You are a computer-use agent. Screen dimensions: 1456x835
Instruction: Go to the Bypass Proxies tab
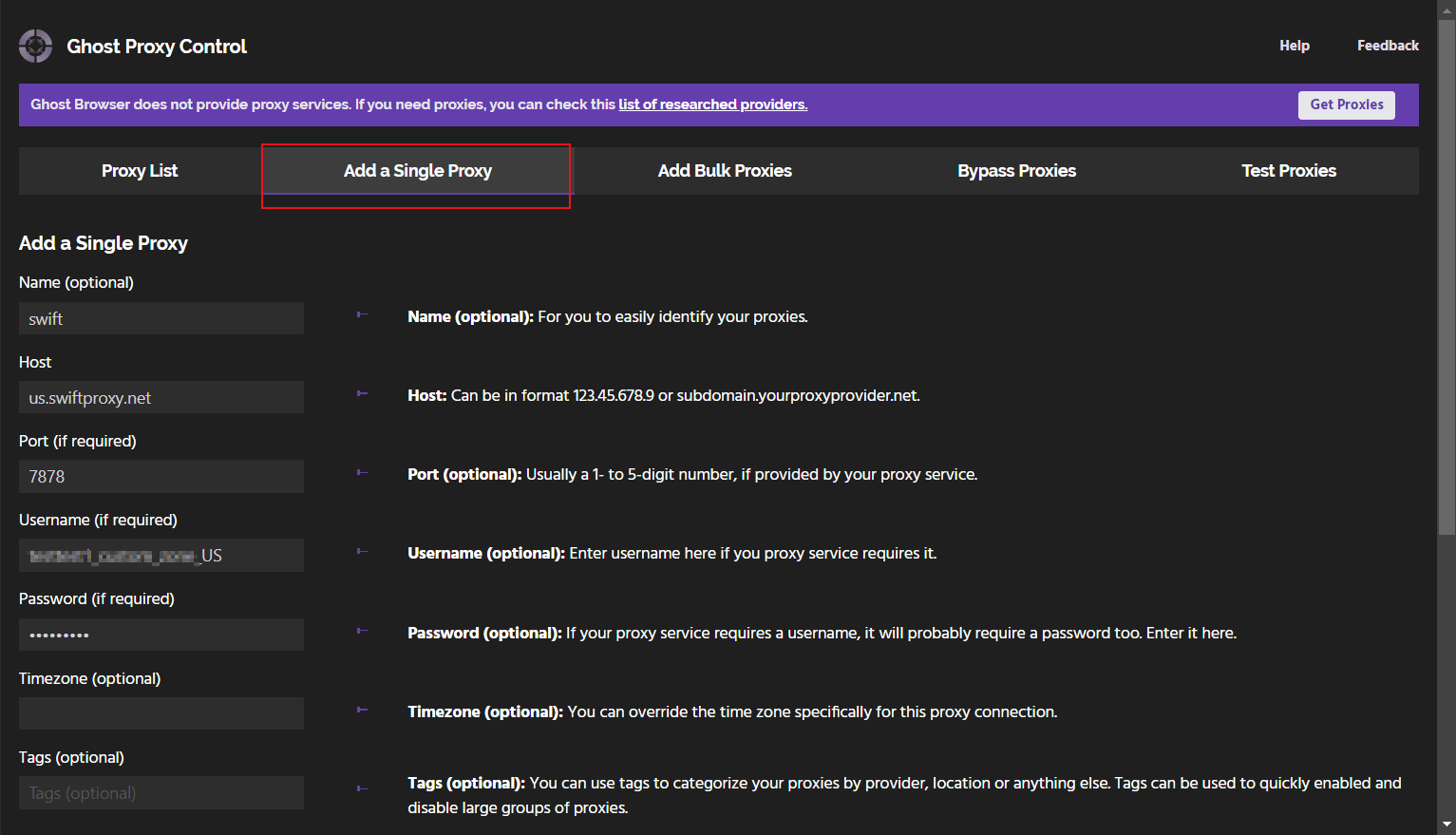(1016, 171)
